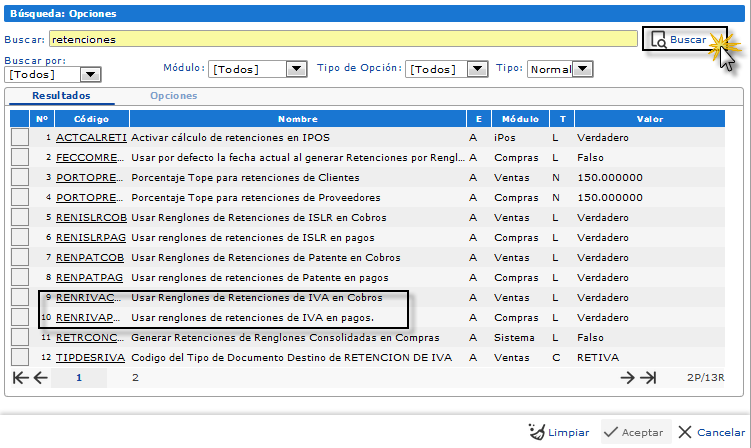The height and width of the screenshot is (448, 751).
Task: Go to next page arrow
Action: pos(627,378)
